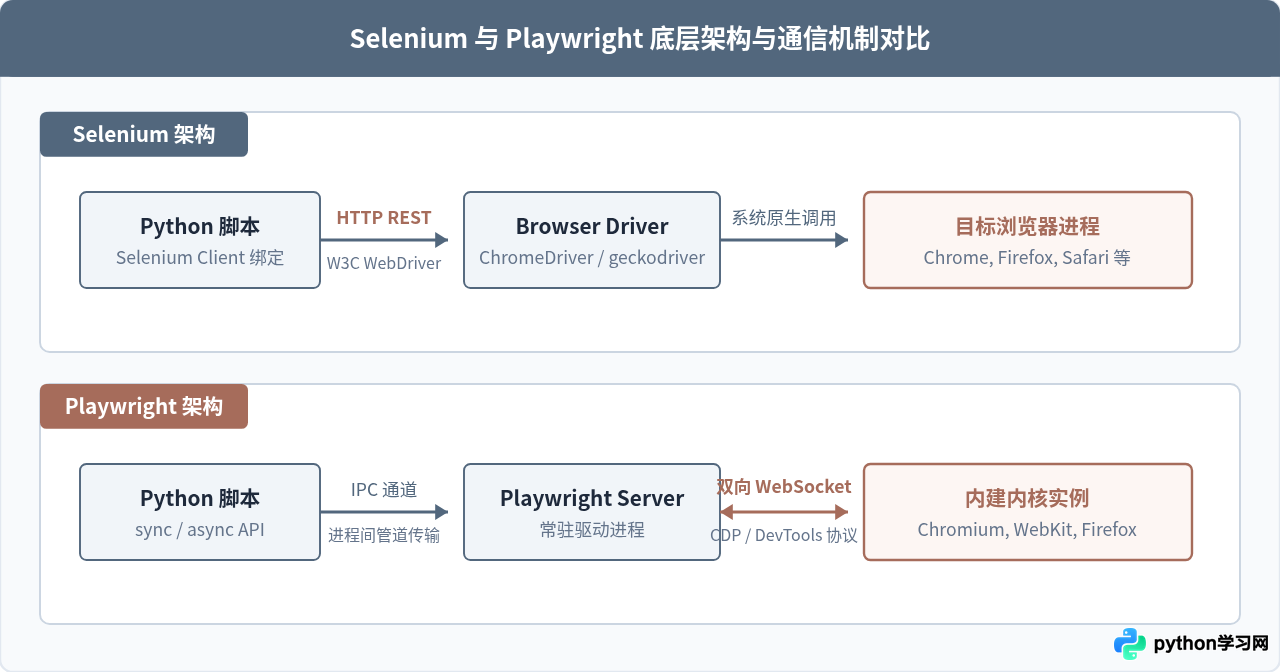This screenshot has height=672, width=1280.
Task: Click the 内建内核实例 box
Action: pyautogui.click(x=1028, y=512)
